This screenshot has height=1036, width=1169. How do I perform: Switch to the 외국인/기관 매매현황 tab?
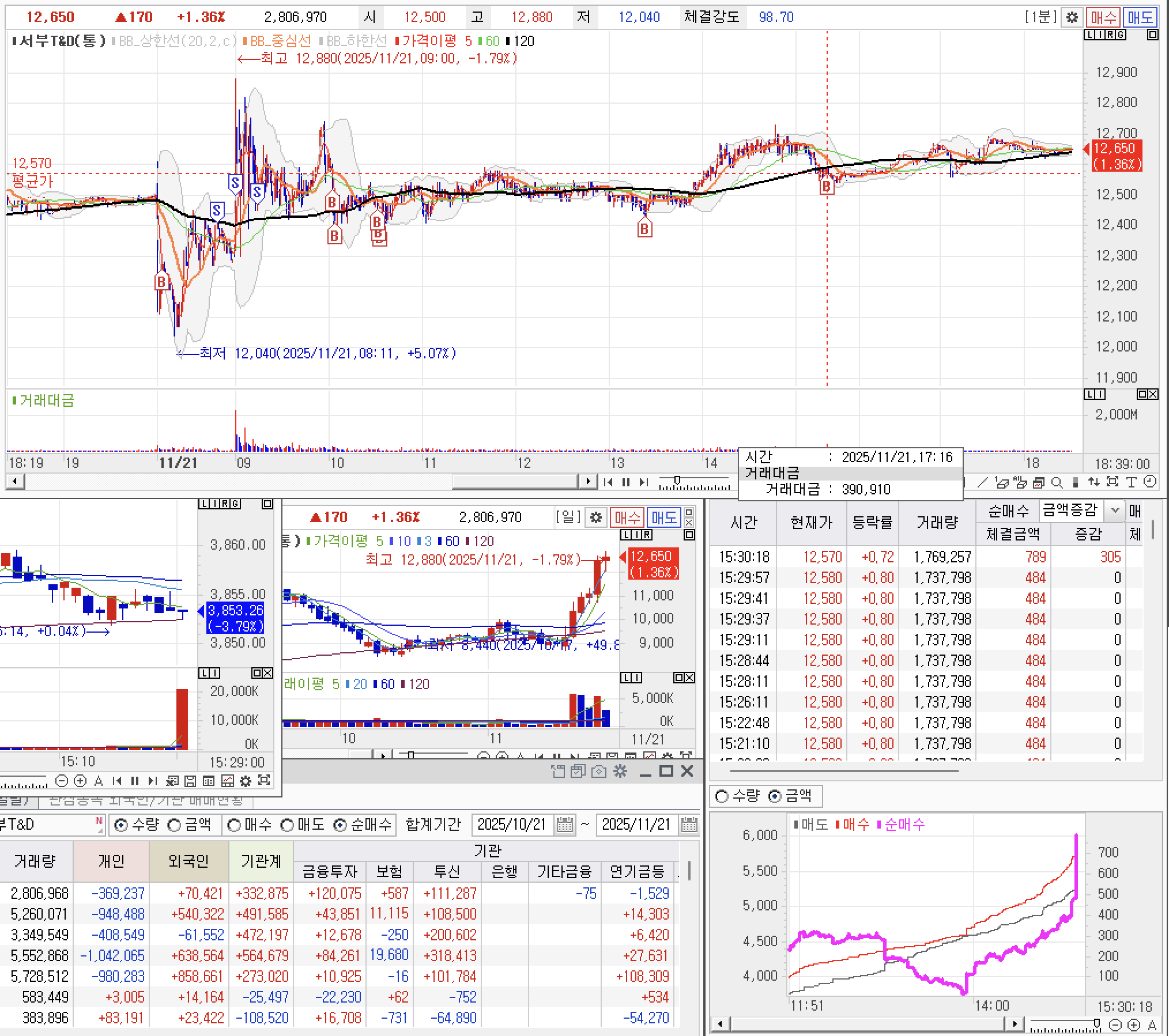tap(145, 800)
